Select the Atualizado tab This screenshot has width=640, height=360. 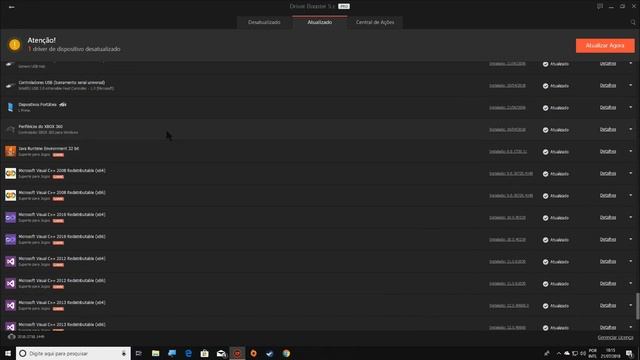point(320,22)
